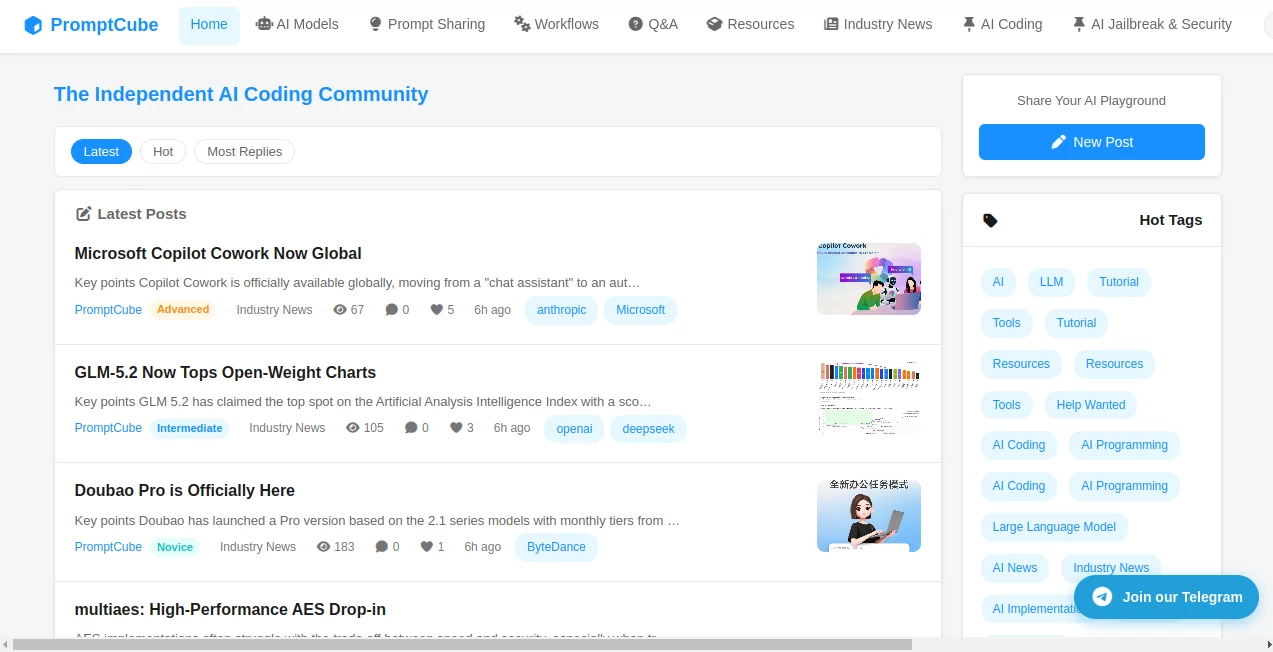Select the Latest sorting filter
Viewport: 1273px width, 652px height.
101,152
